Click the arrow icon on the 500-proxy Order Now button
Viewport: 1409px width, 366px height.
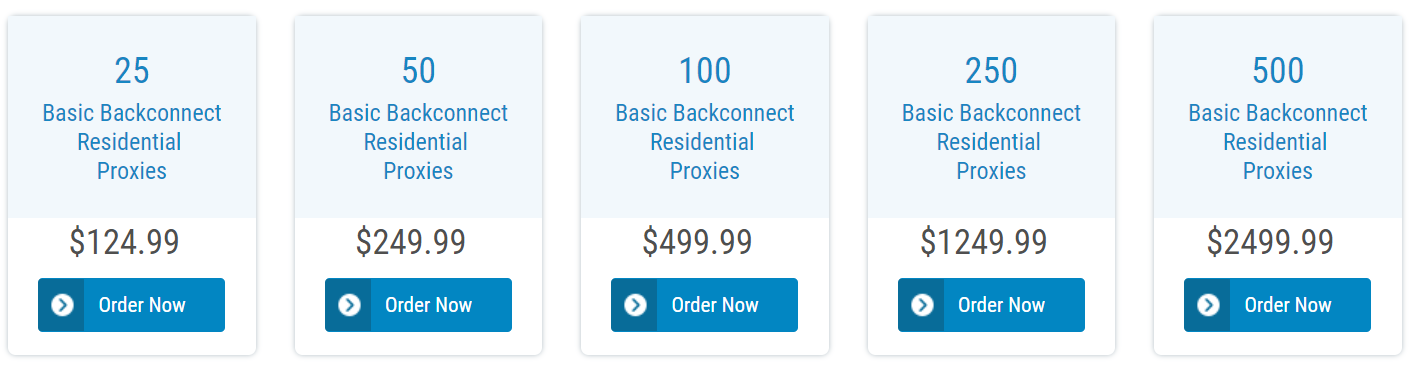[1208, 305]
